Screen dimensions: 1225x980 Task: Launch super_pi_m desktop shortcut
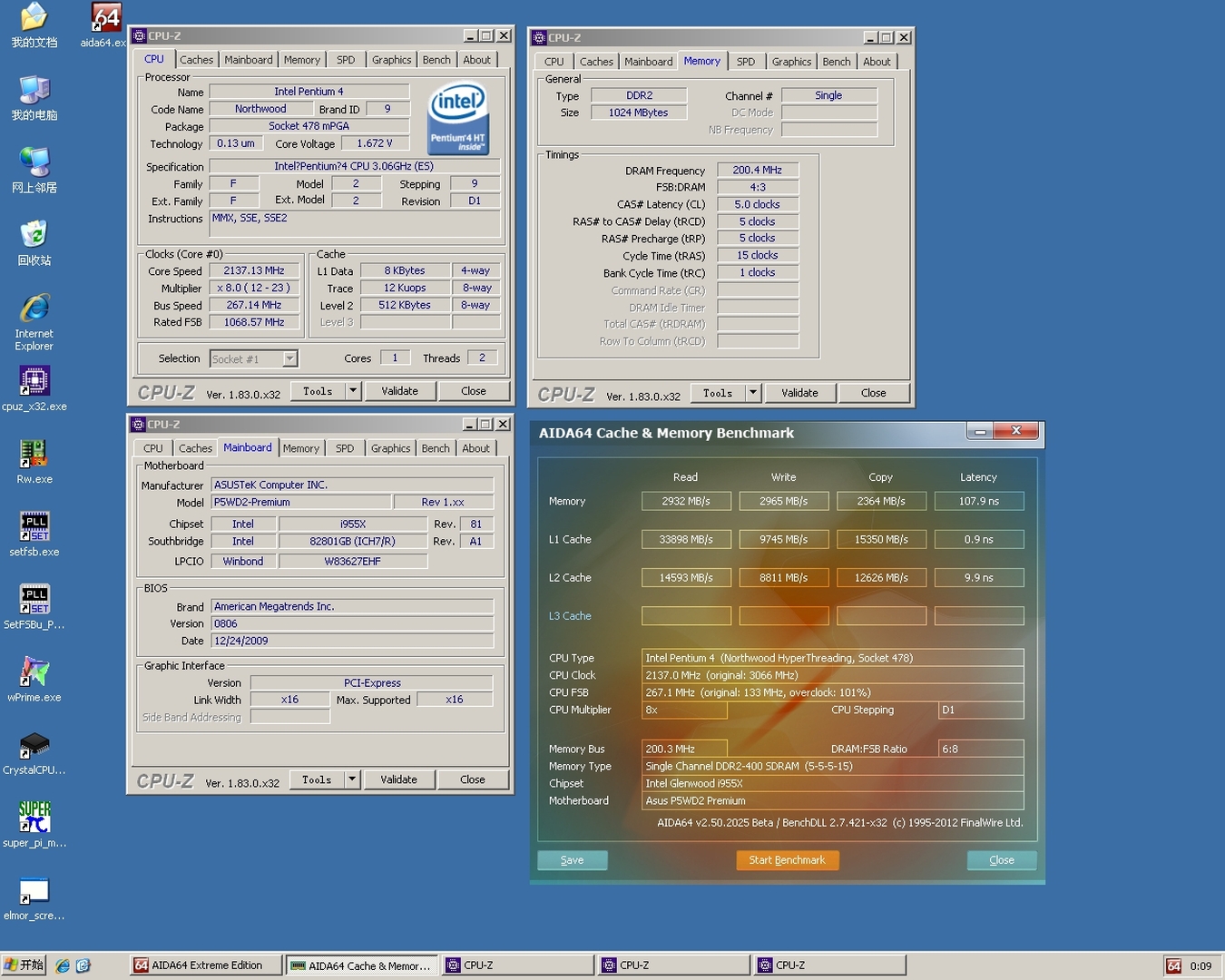click(34, 825)
